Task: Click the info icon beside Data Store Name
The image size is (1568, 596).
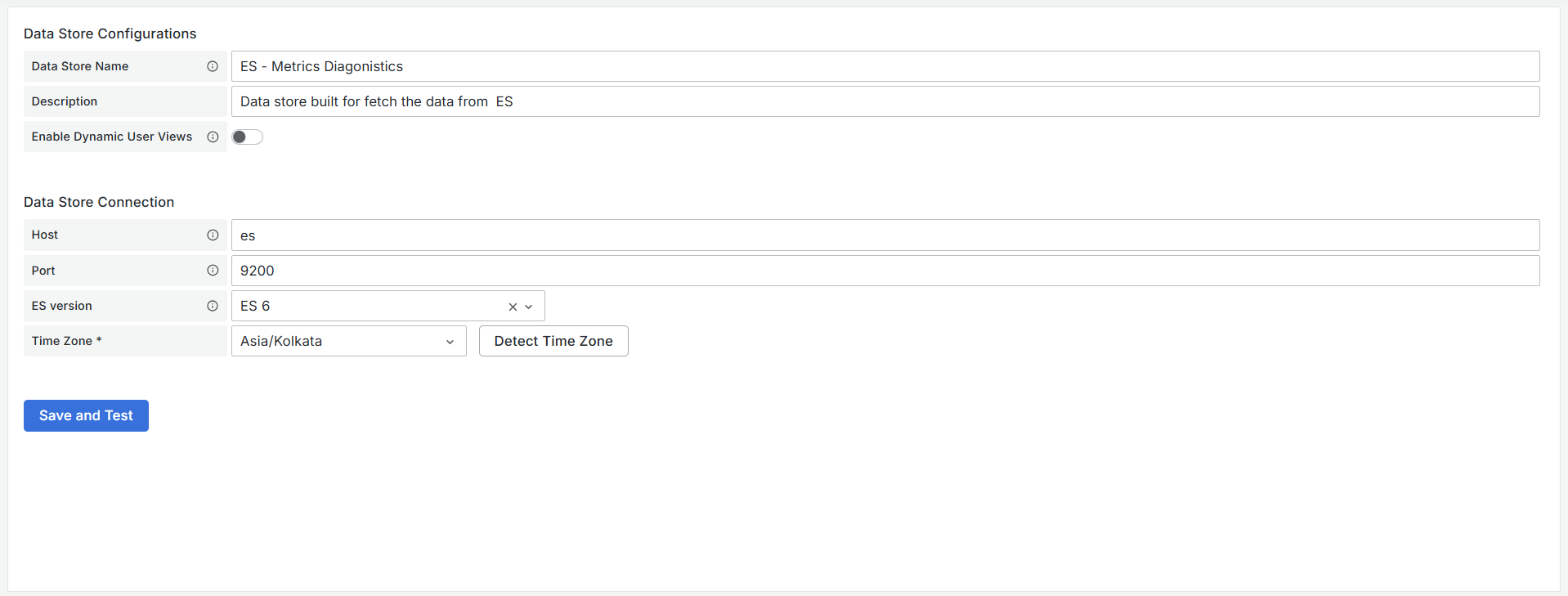Action: click(x=213, y=66)
